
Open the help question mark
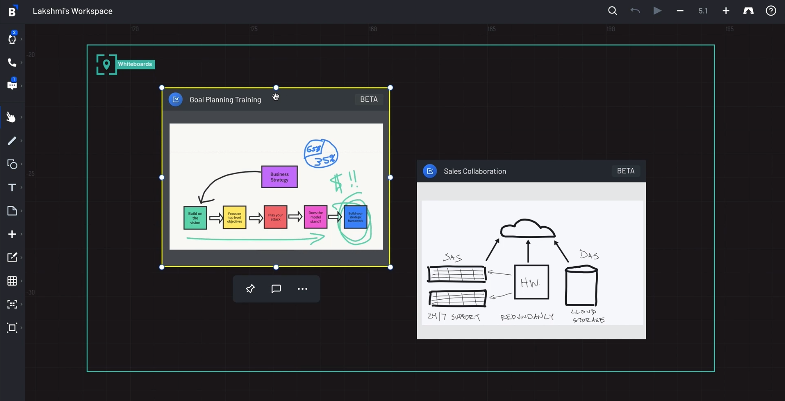[771, 11]
